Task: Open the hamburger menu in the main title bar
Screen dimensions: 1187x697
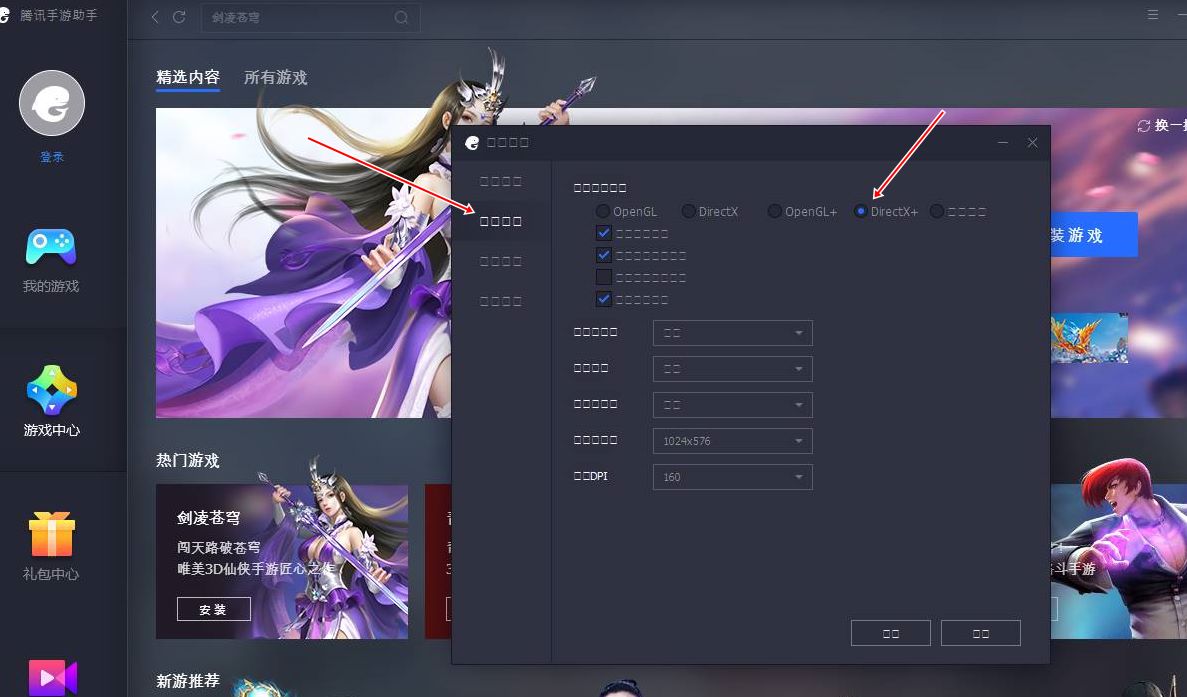Action: pyautogui.click(x=1153, y=14)
